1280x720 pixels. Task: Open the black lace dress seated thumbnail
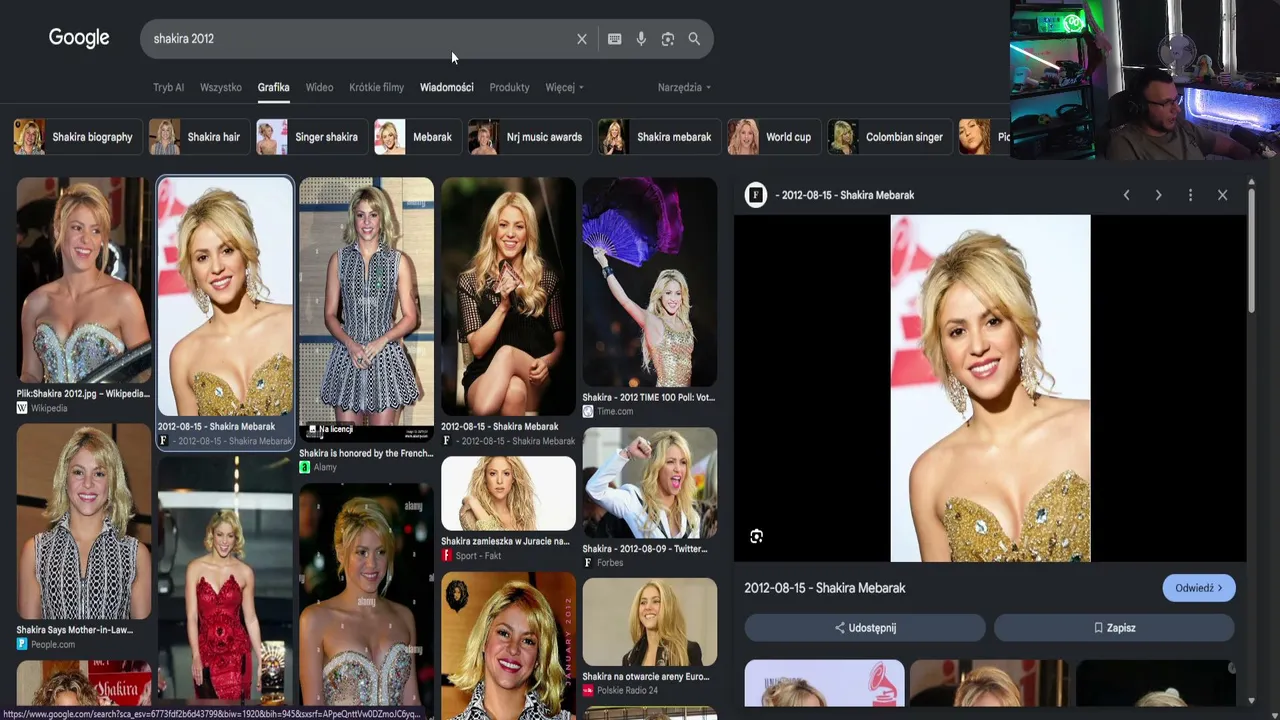click(x=508, y=297)
